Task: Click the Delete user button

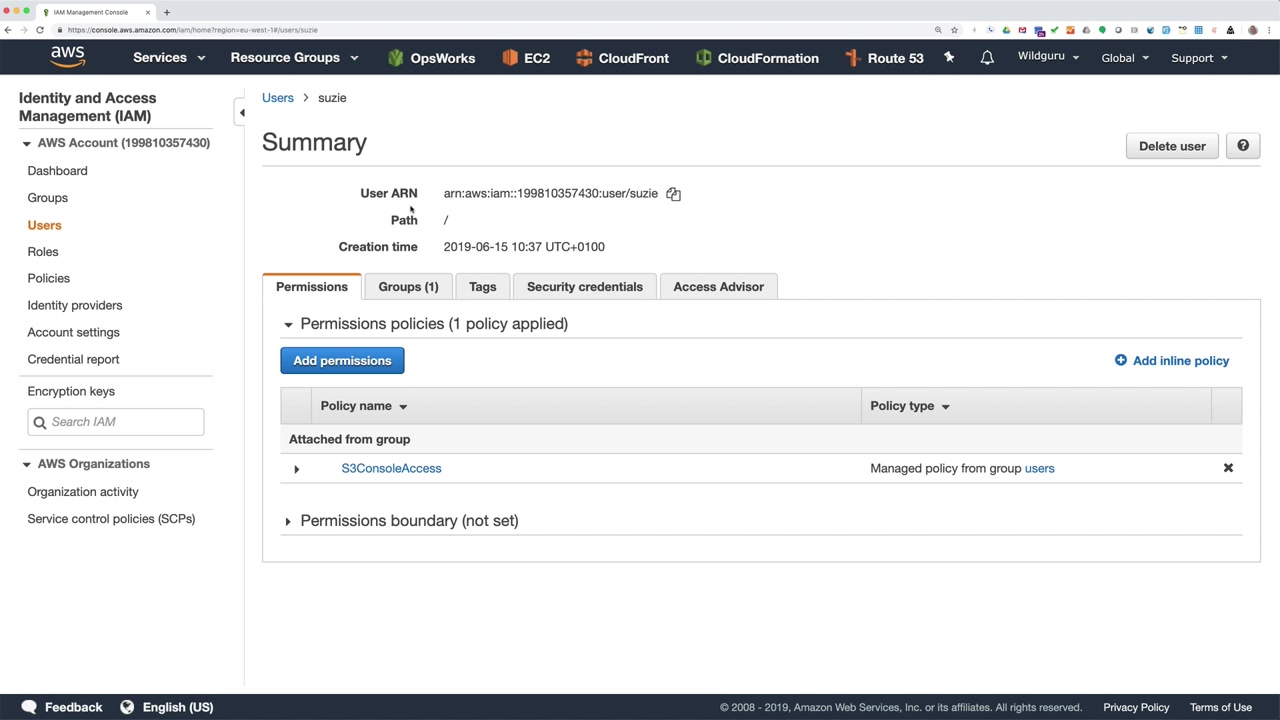Action: 1172,146
